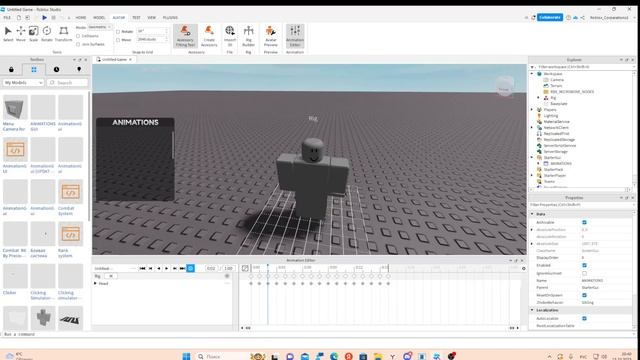Toggle the Animation Editor button
Image resolution: width=640 pixels, height=360 pixels.
point(295,36)
